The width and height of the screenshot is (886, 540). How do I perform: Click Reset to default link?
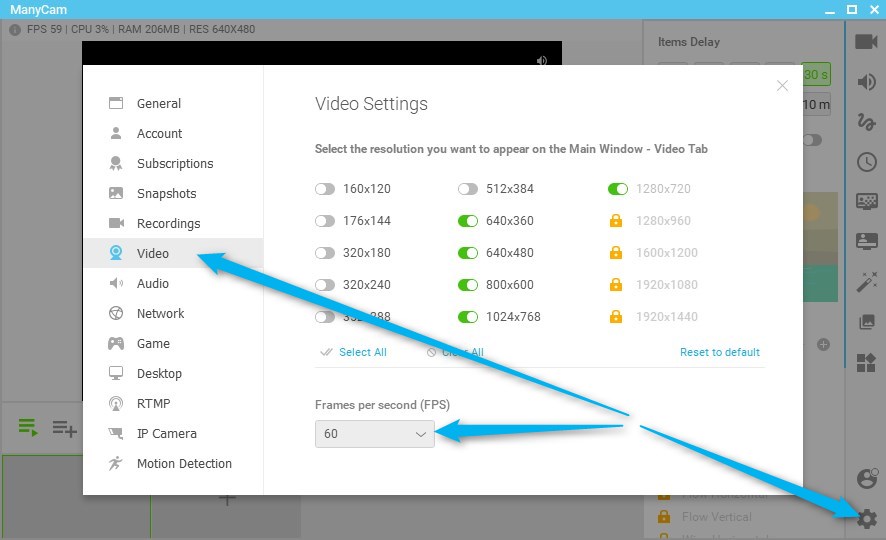click(x=719, y=352)
